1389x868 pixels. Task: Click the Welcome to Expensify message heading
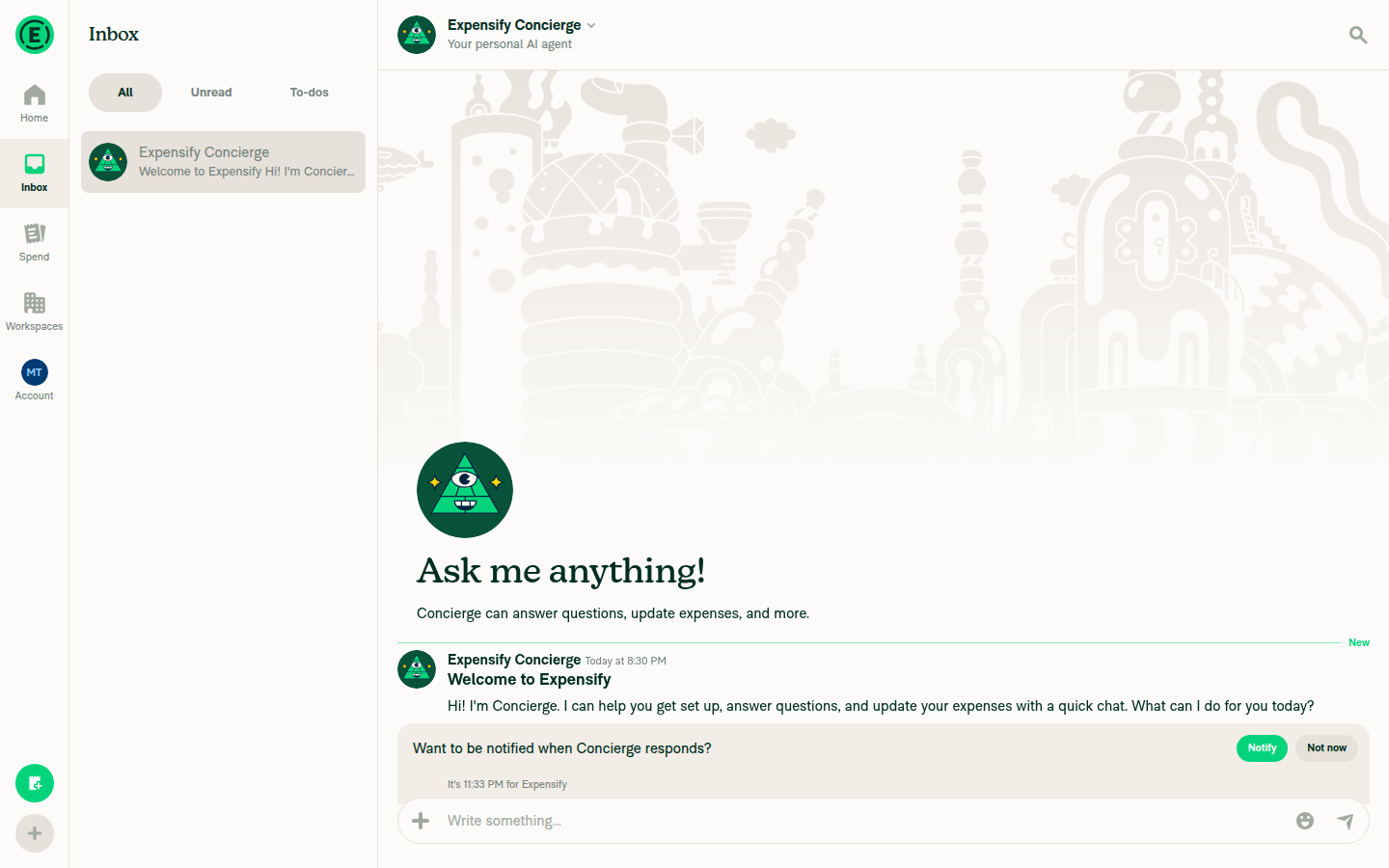pyautogui.click(x=529, y=679)
